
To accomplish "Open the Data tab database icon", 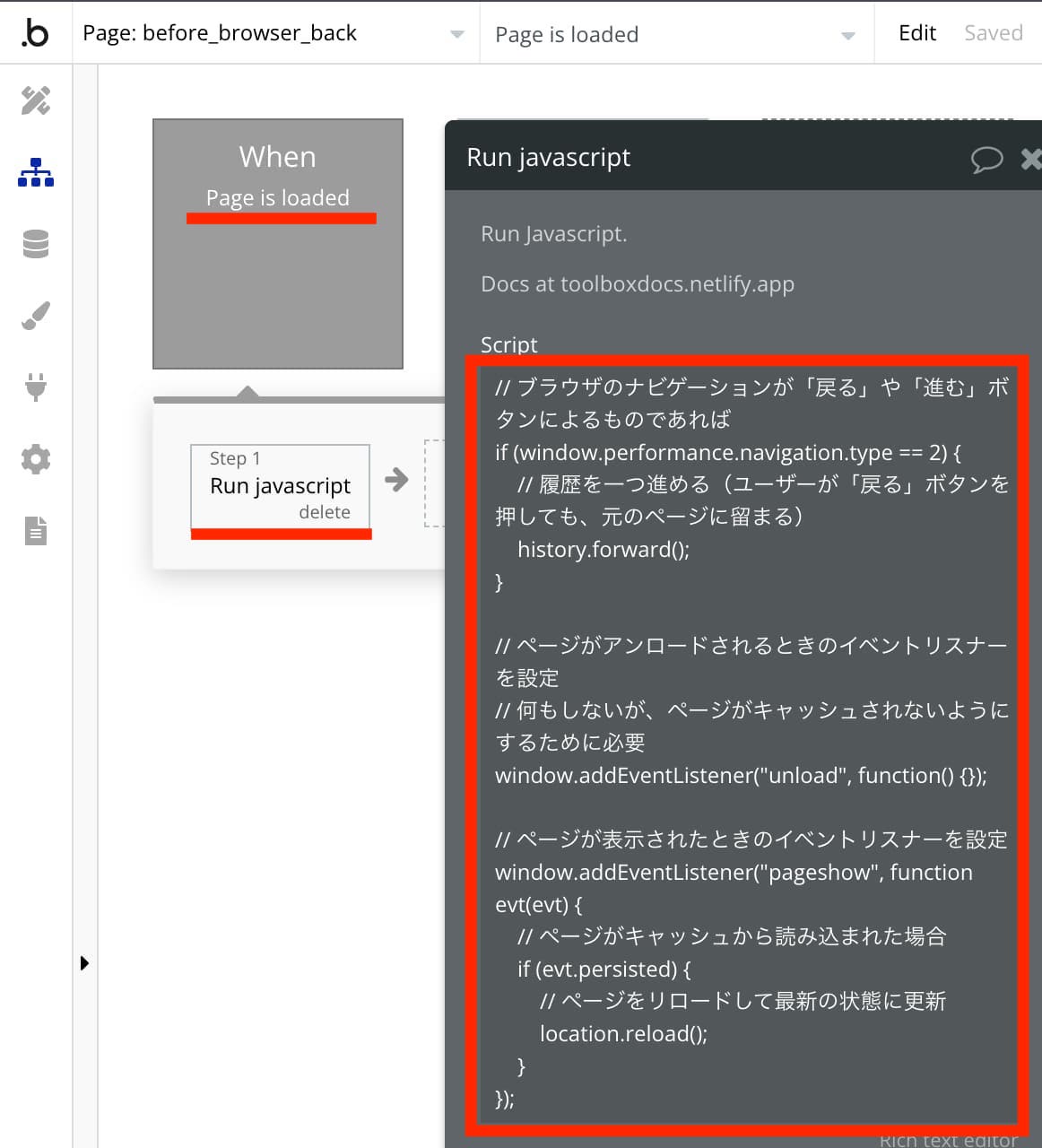I will point(36,244).
